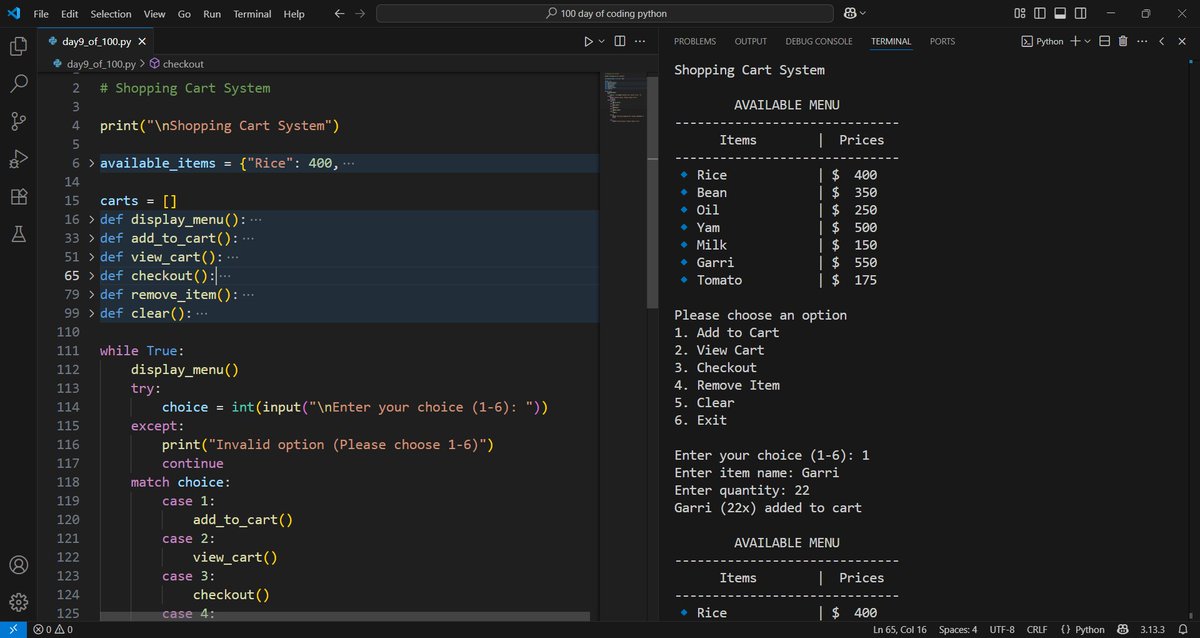Open the Explorer view in the activity bar
Image resolution: width=1200 pixels, height=638 pixels.
(x=18, y=46)
